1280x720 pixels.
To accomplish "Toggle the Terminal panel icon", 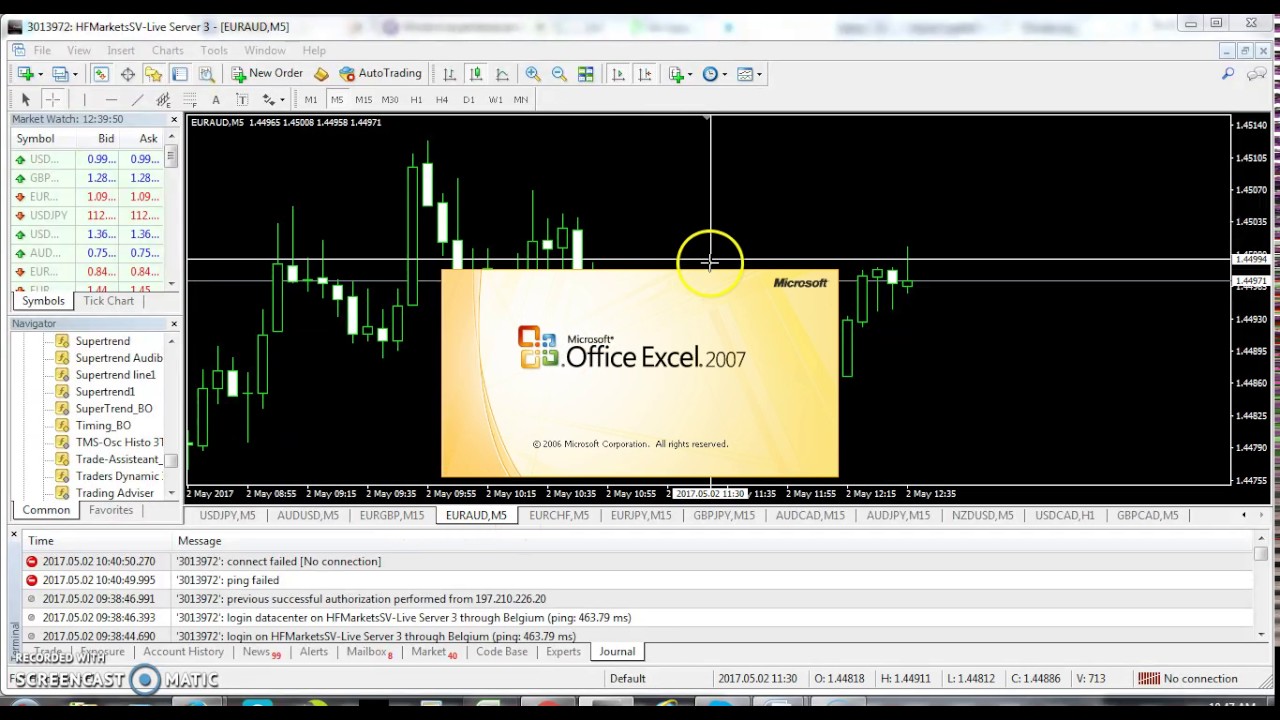I will click(180, 74).
